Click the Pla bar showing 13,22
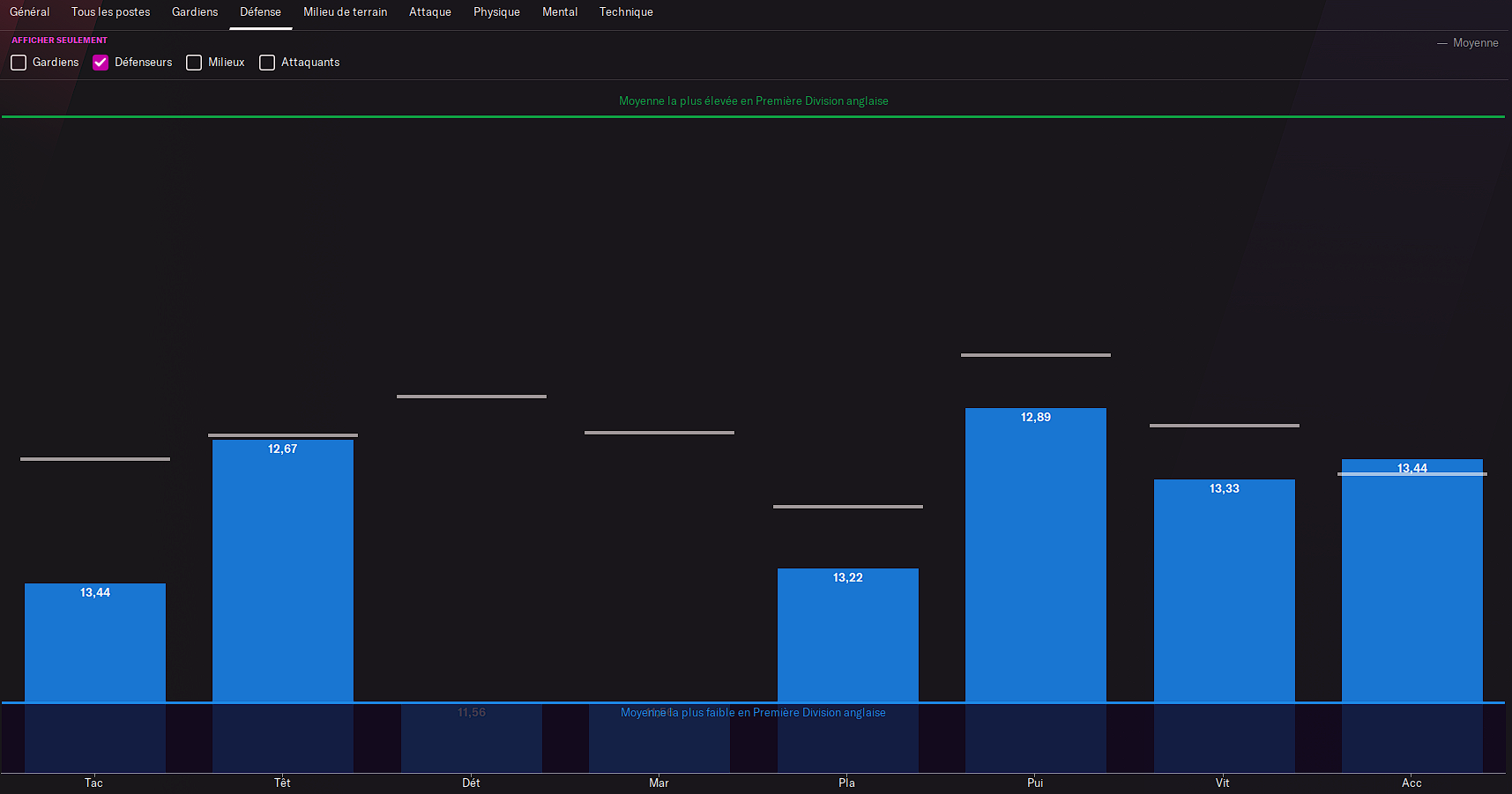 pos(848,671)
